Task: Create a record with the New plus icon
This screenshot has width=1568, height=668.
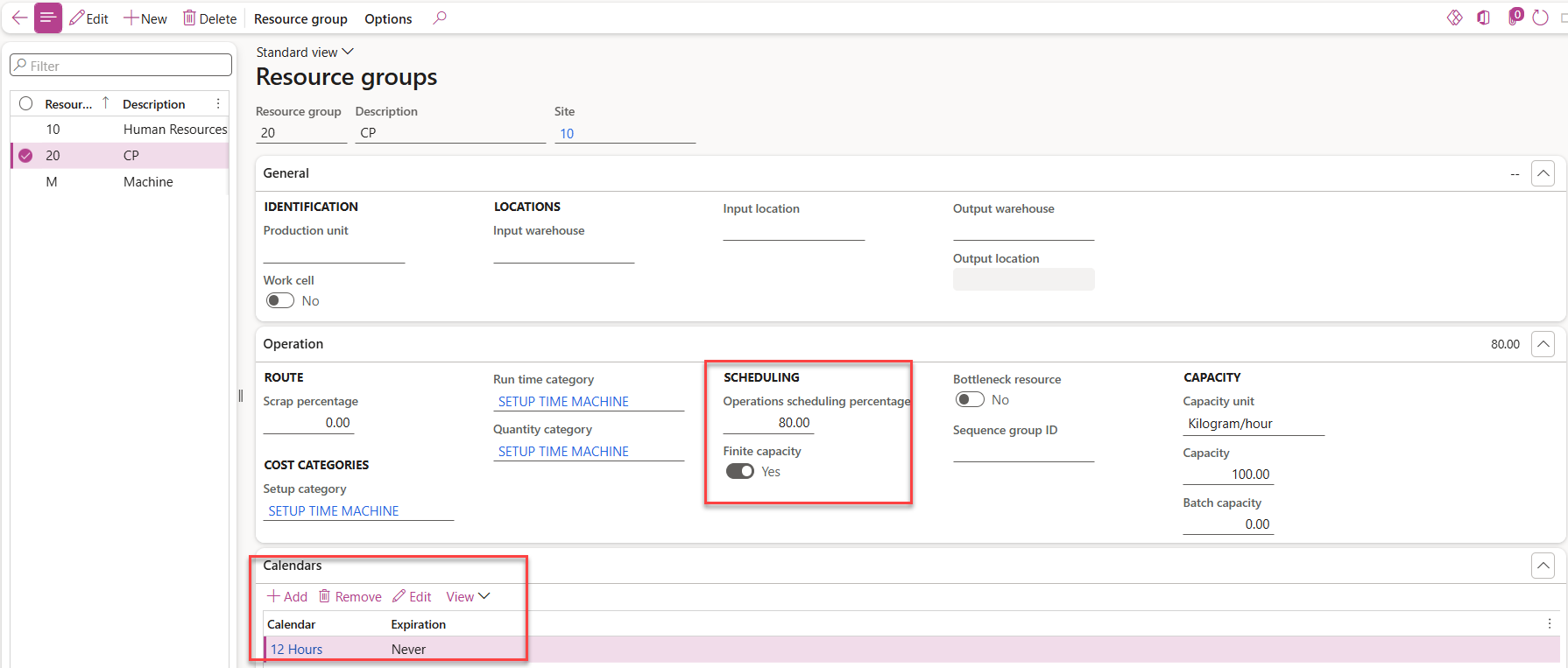Action: 131,18
